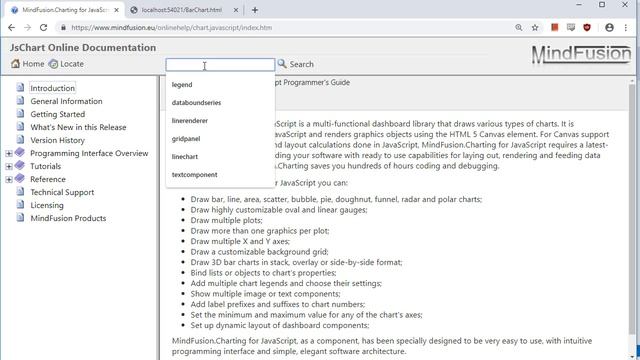
Task: Open the Technical Support topic
Action: 62,192
